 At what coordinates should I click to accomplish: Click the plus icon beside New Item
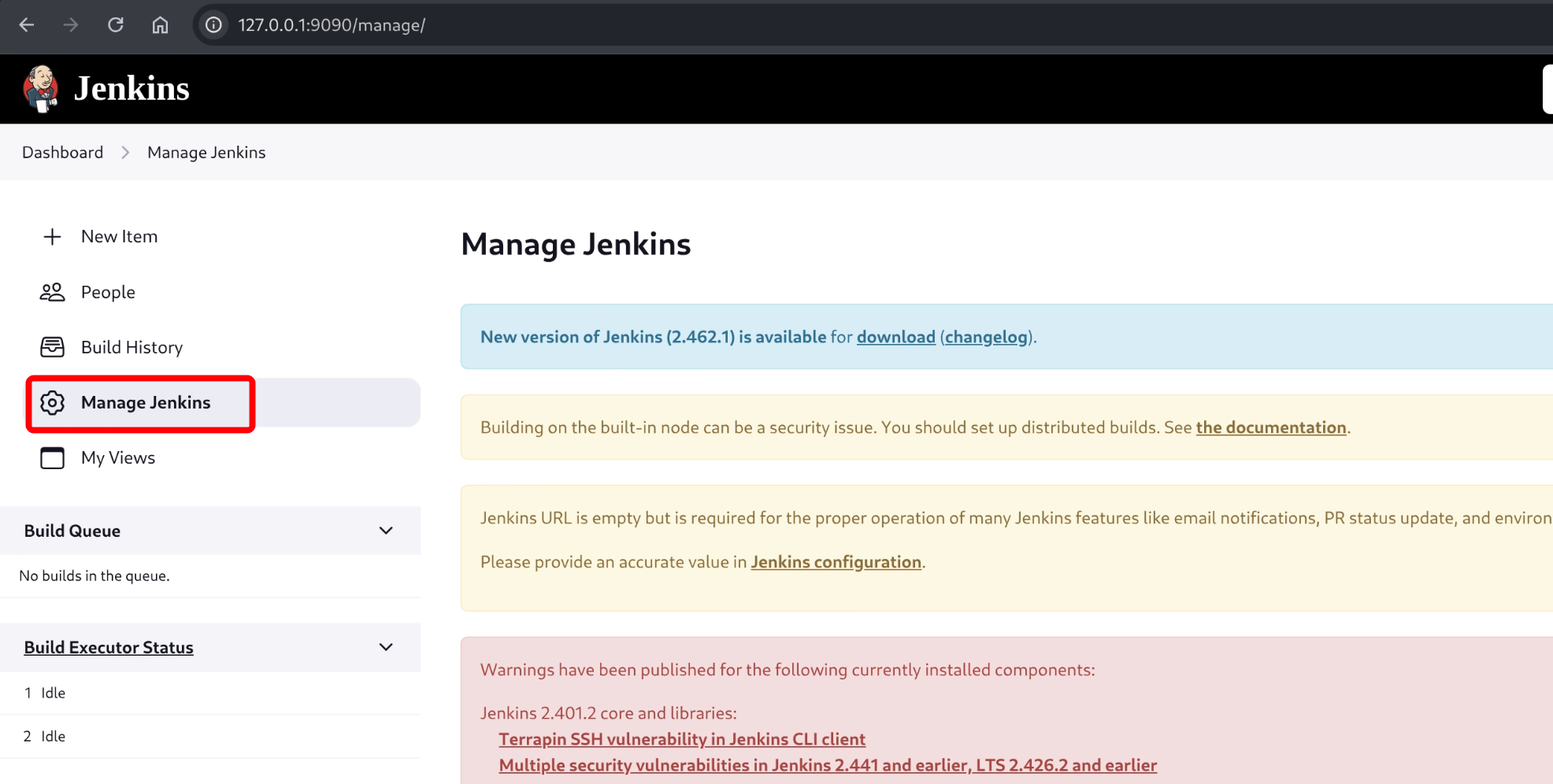tap(52, 237)
